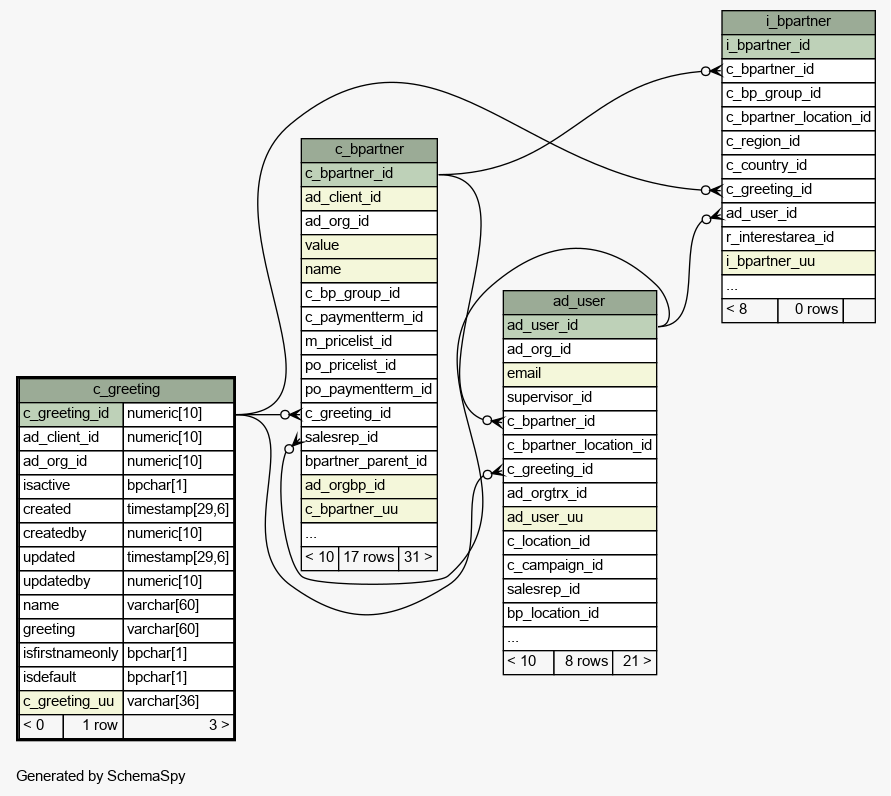Click '21 >' children count in ad_user
The height and width of the screenshot is (796, 891).
pos(635,662)
